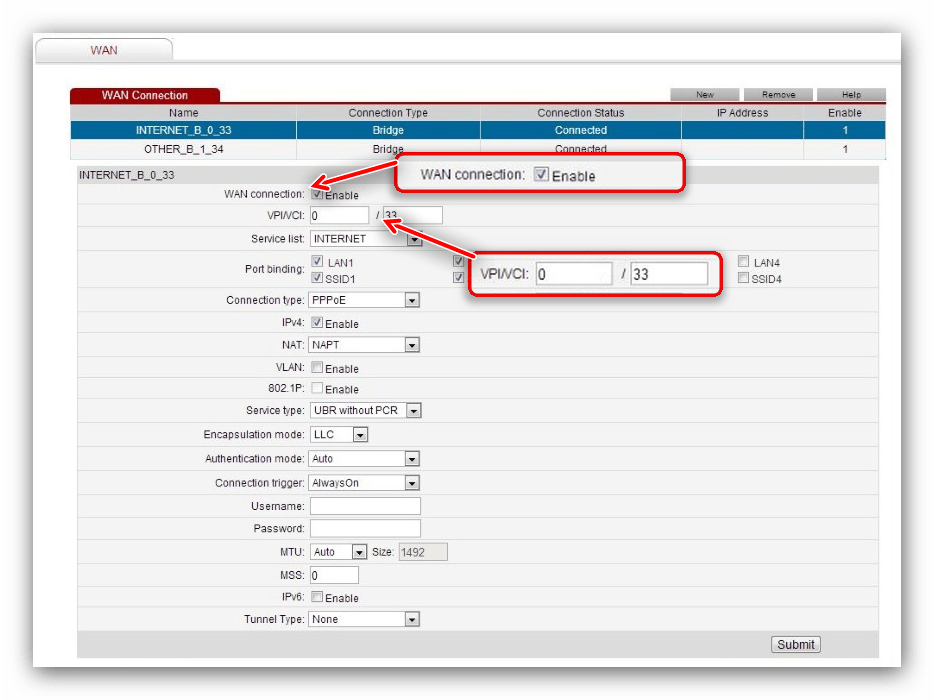Open the MTU Auto dropdown
934x700 pixels.
point(338,552)
